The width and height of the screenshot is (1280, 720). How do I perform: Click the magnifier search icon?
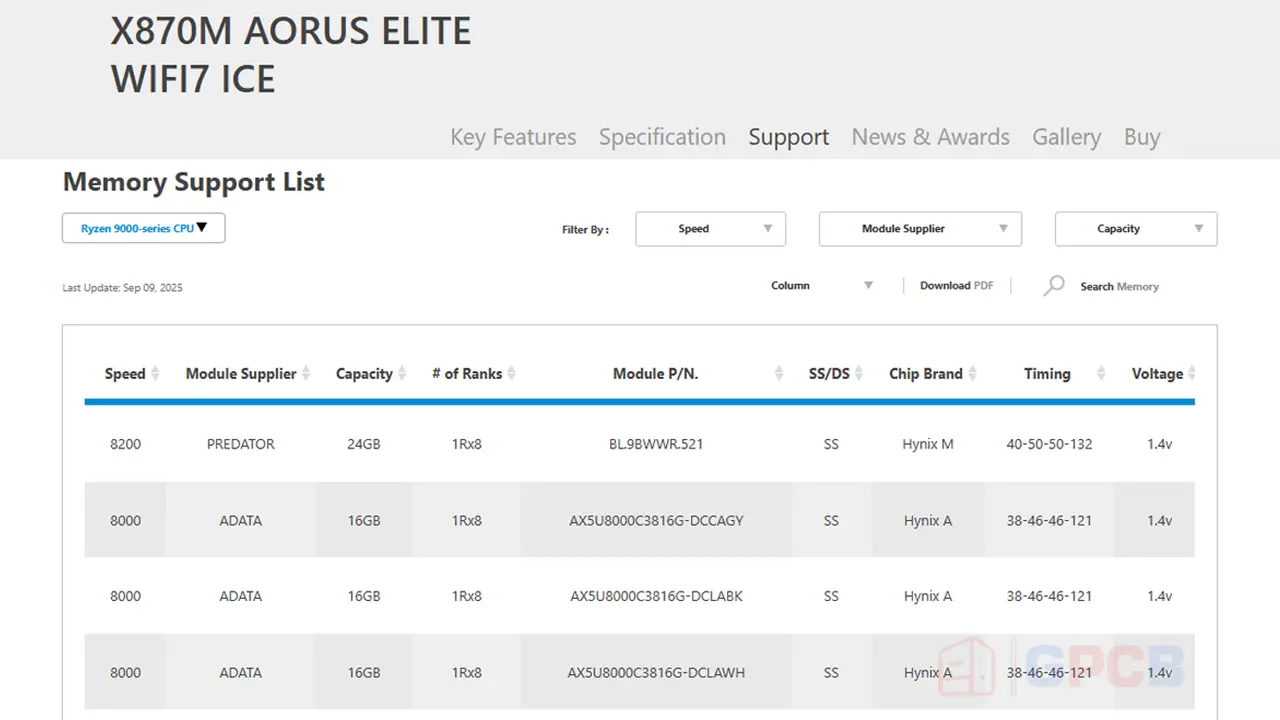(1054, 286)
